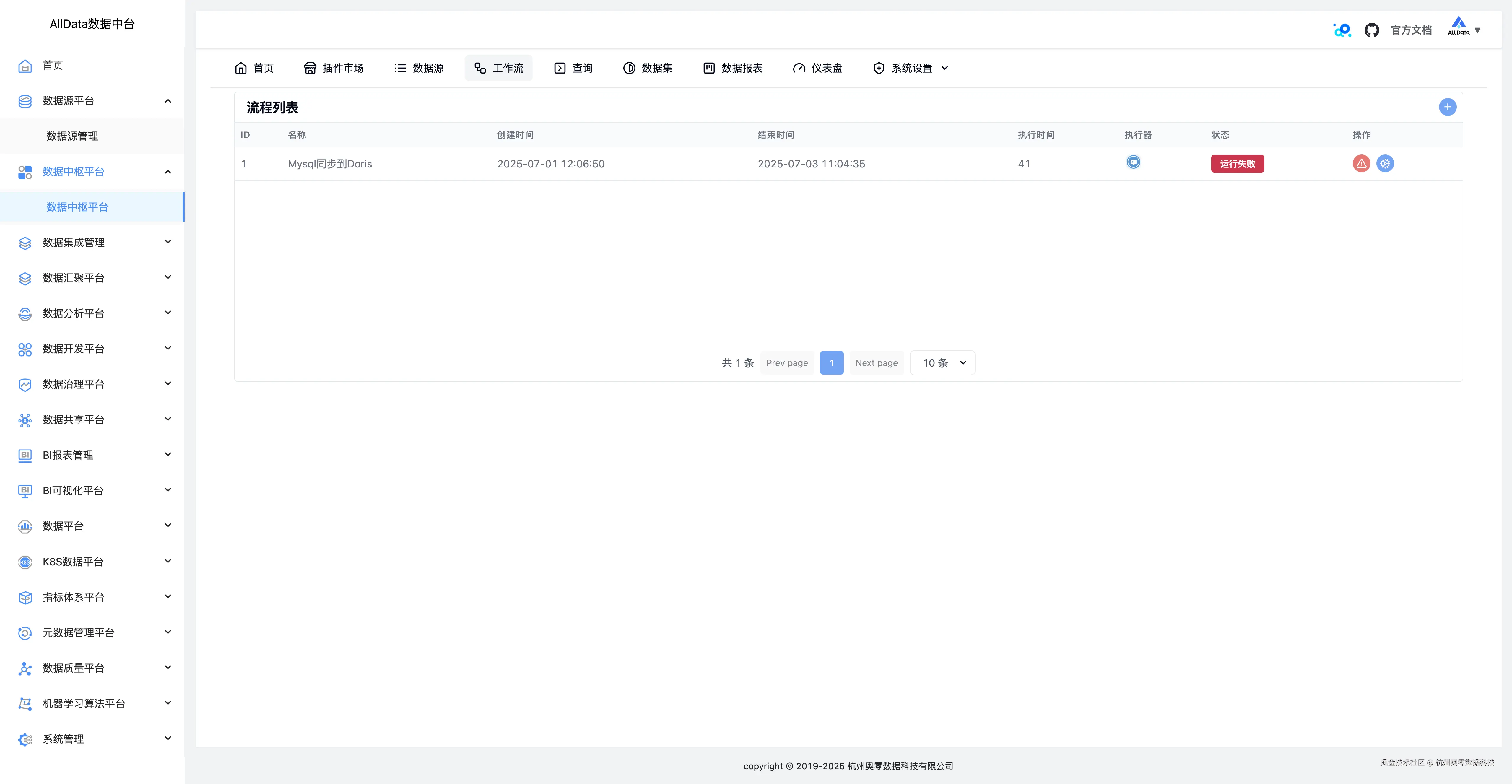Click the 运行失败 status badge
1512x784 pixels.
[x=1237, y=164]
